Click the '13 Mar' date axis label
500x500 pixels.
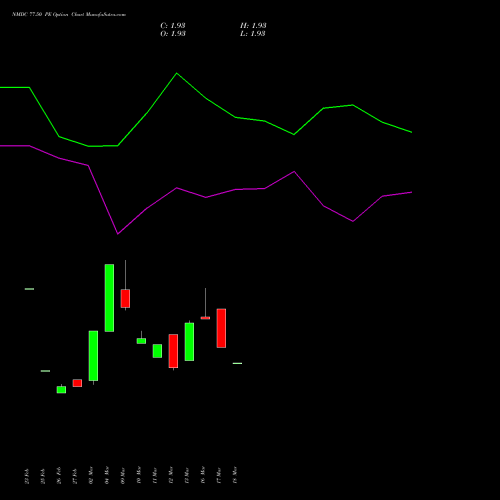(x=187, y=475)
